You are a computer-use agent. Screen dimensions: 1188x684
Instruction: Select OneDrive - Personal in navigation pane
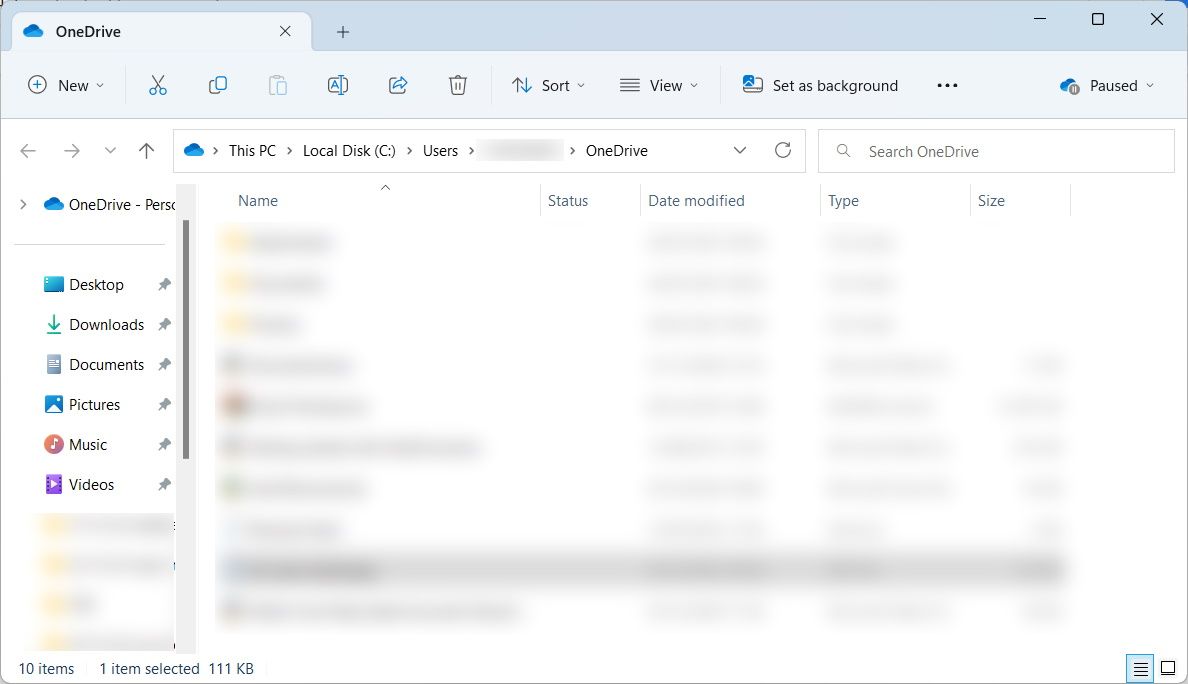(108, 205)
